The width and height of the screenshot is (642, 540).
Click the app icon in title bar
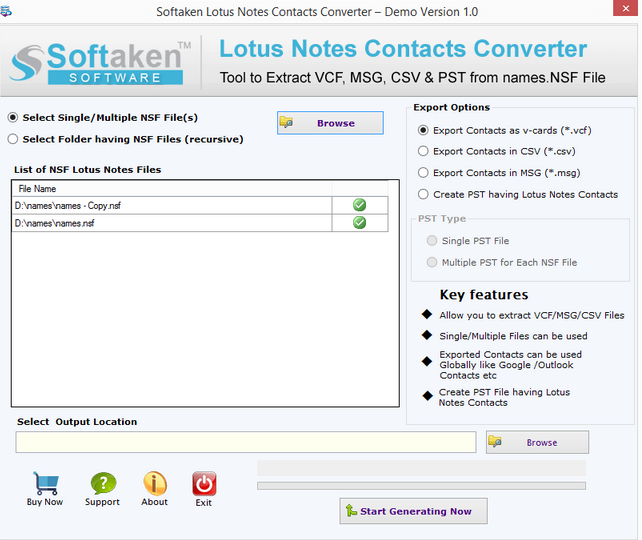6,11
